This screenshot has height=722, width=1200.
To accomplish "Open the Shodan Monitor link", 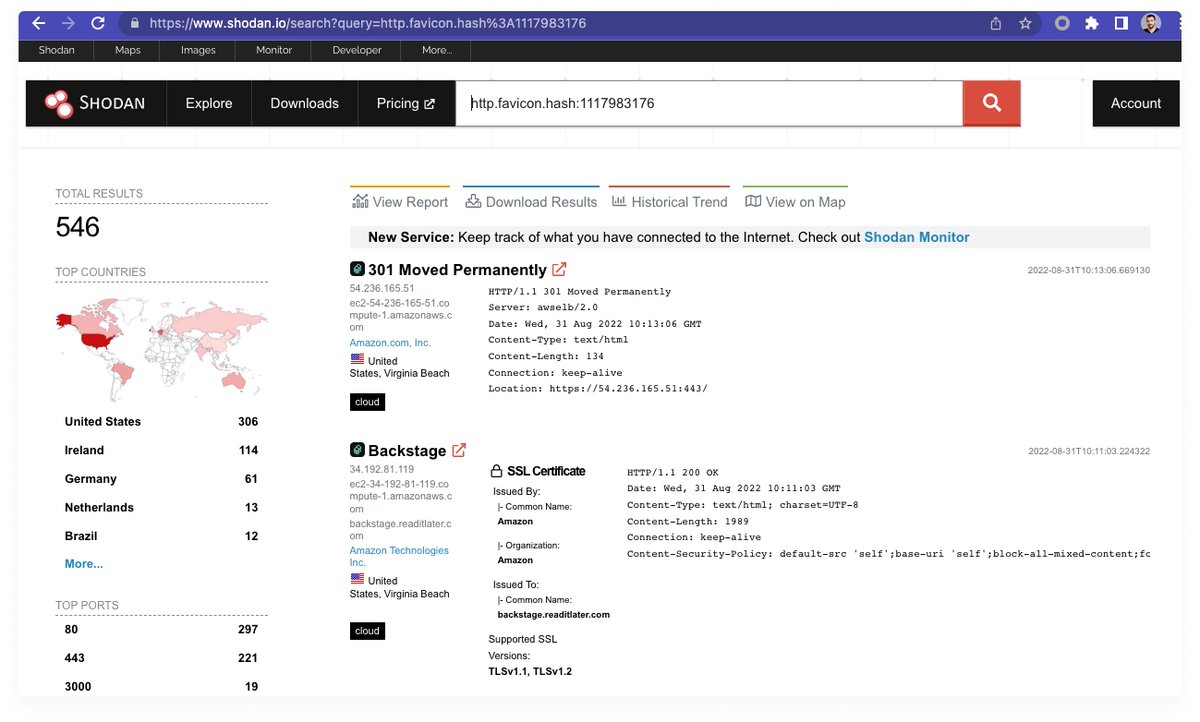I will click(x=916, y=237).
